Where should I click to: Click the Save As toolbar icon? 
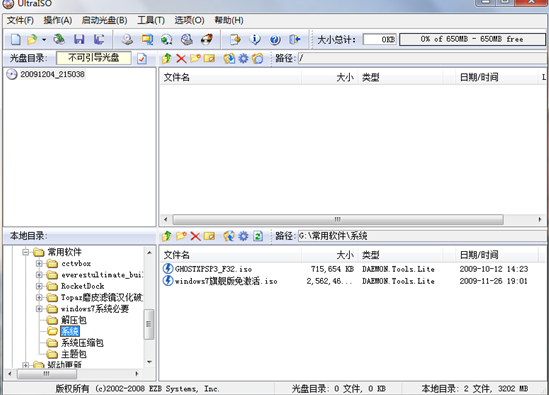click(x=99, y=39)
